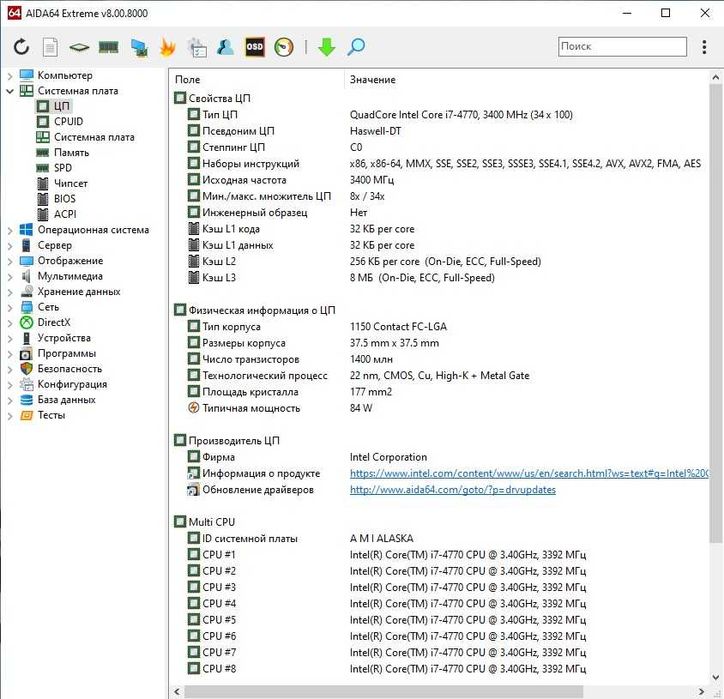The height and width of the screenshot is (699, 724).
Task: Select CPUID in the tree
Action: (60, 121)
